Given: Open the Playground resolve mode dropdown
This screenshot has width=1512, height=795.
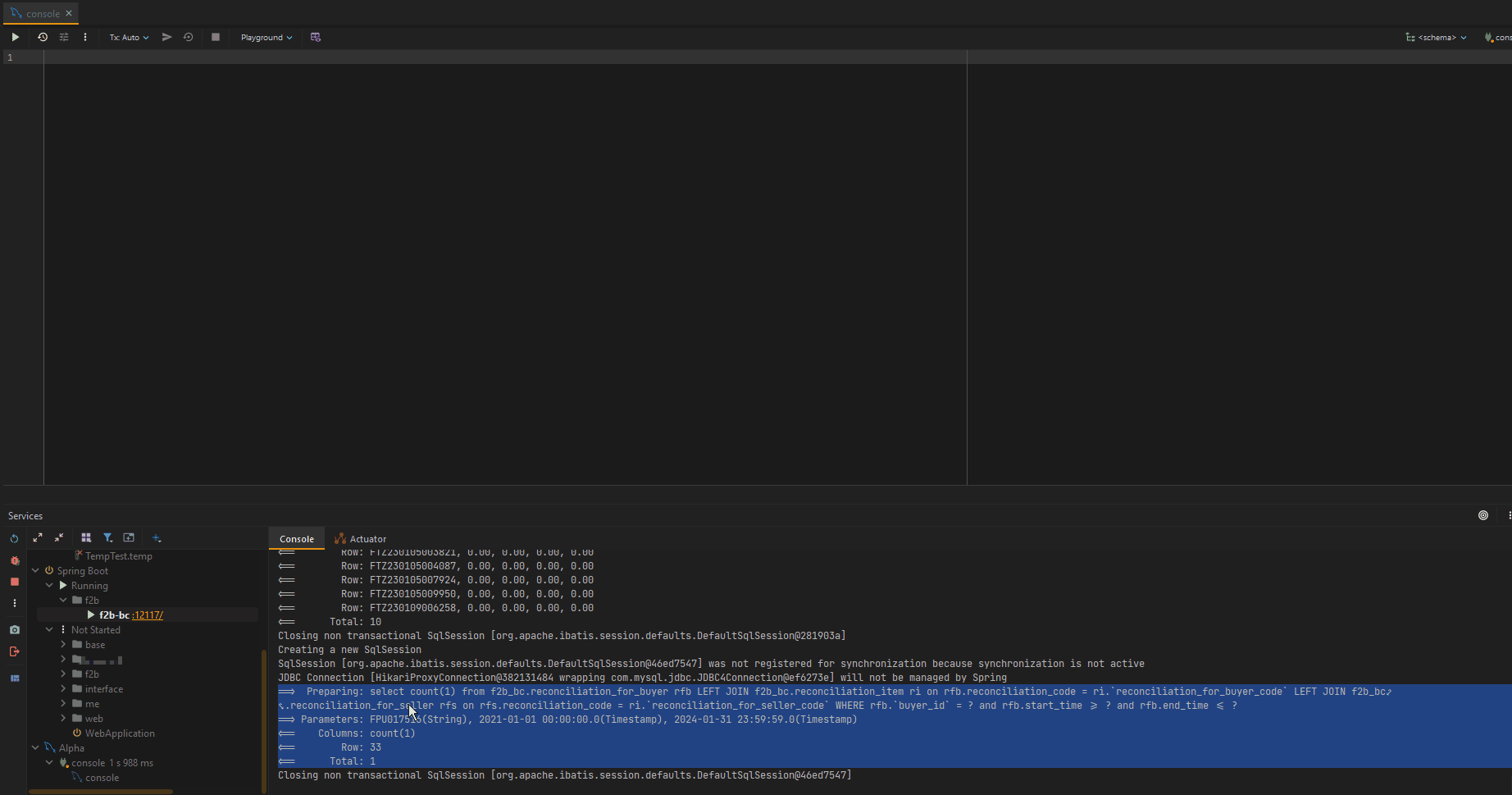Looking at the screenshot, I should click(x=266, y=37).
